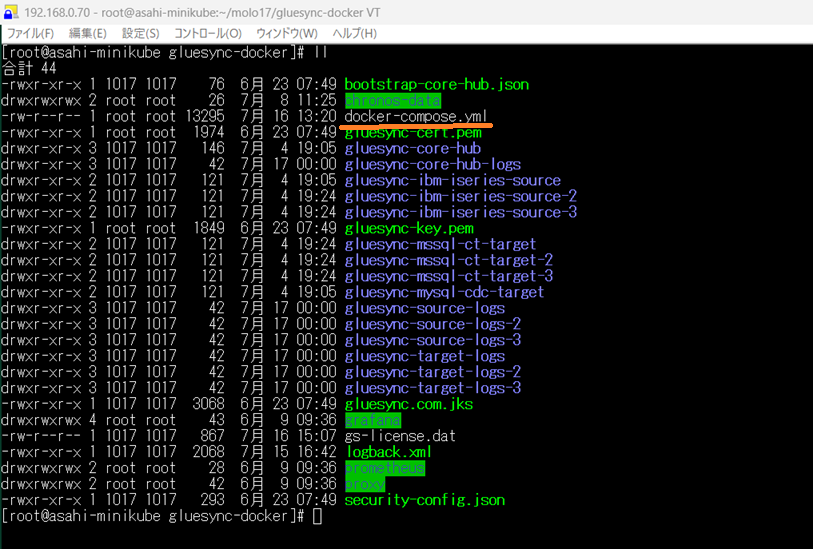
Task: Click security-config.json file name
Action: coord(425,500)
